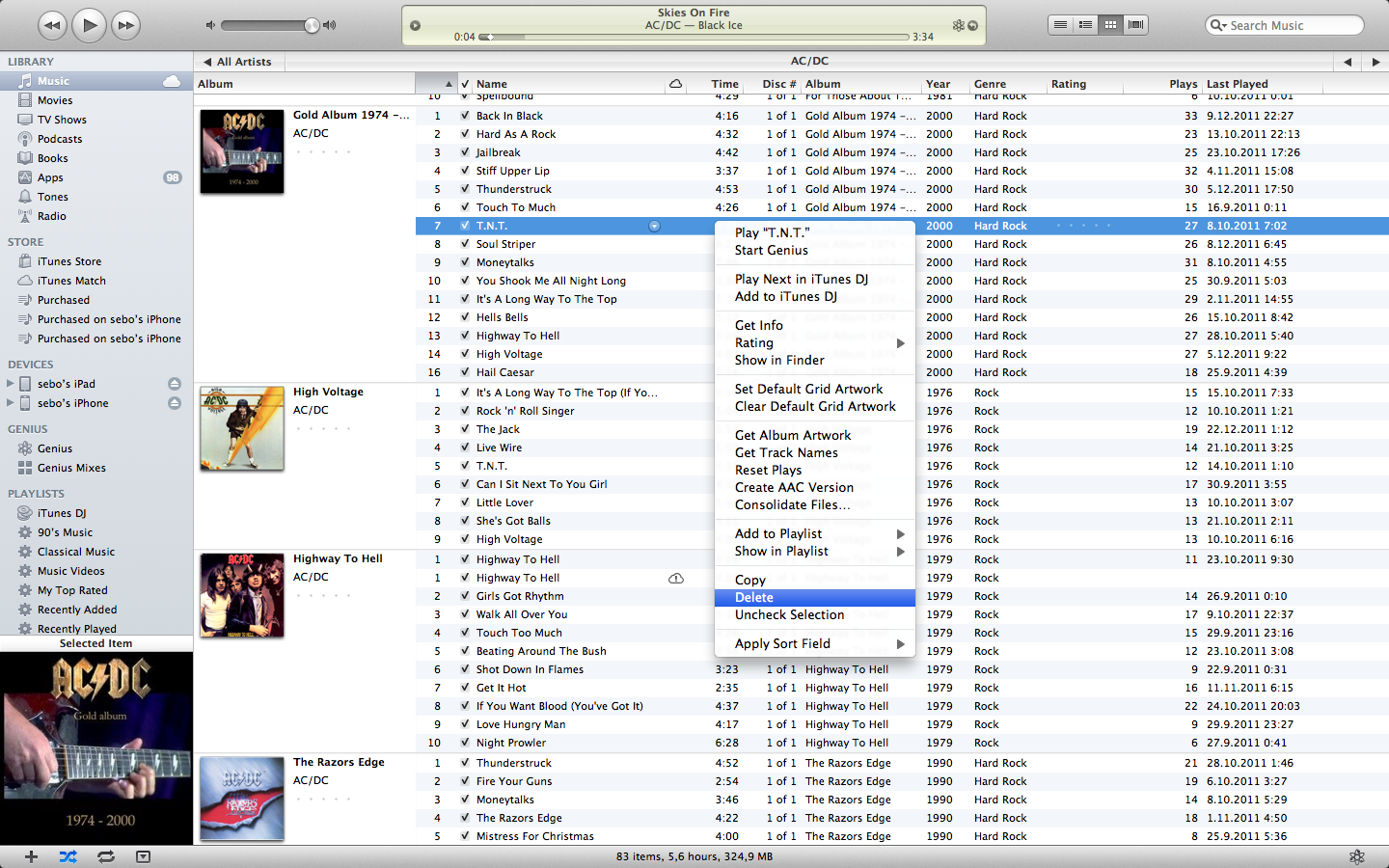
Task: Open Radio in the library sidebar
Action: coord(52,216)
